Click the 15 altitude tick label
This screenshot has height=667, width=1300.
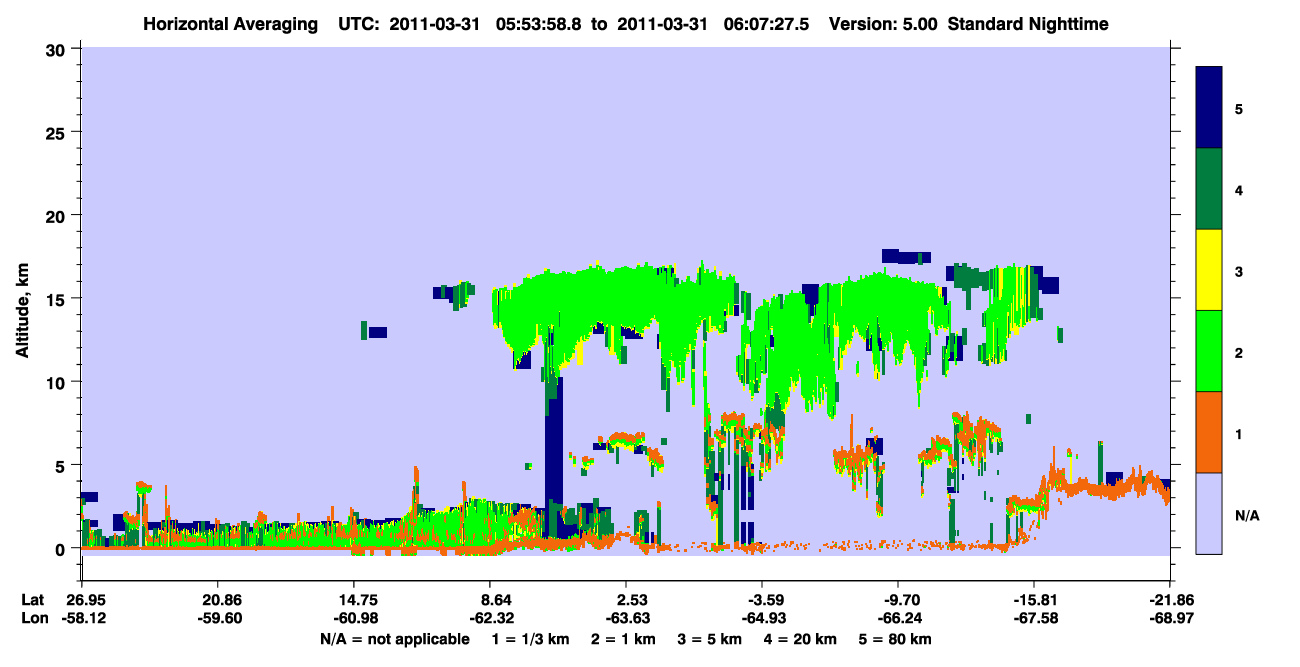[x=59, y=298]
